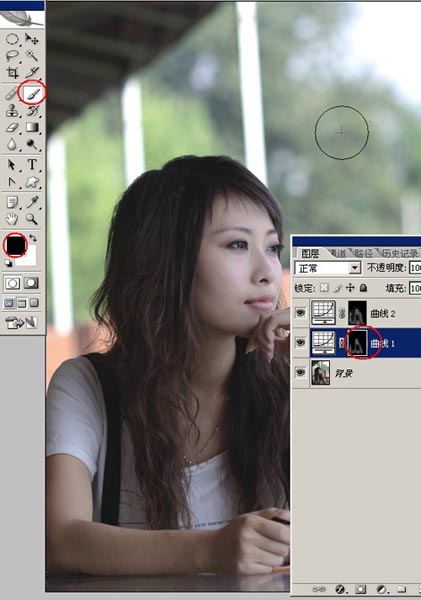The height and width of the screenshot is (600, 421).
Task: Reset to default black and white colors
Action: tap(8, 263)
